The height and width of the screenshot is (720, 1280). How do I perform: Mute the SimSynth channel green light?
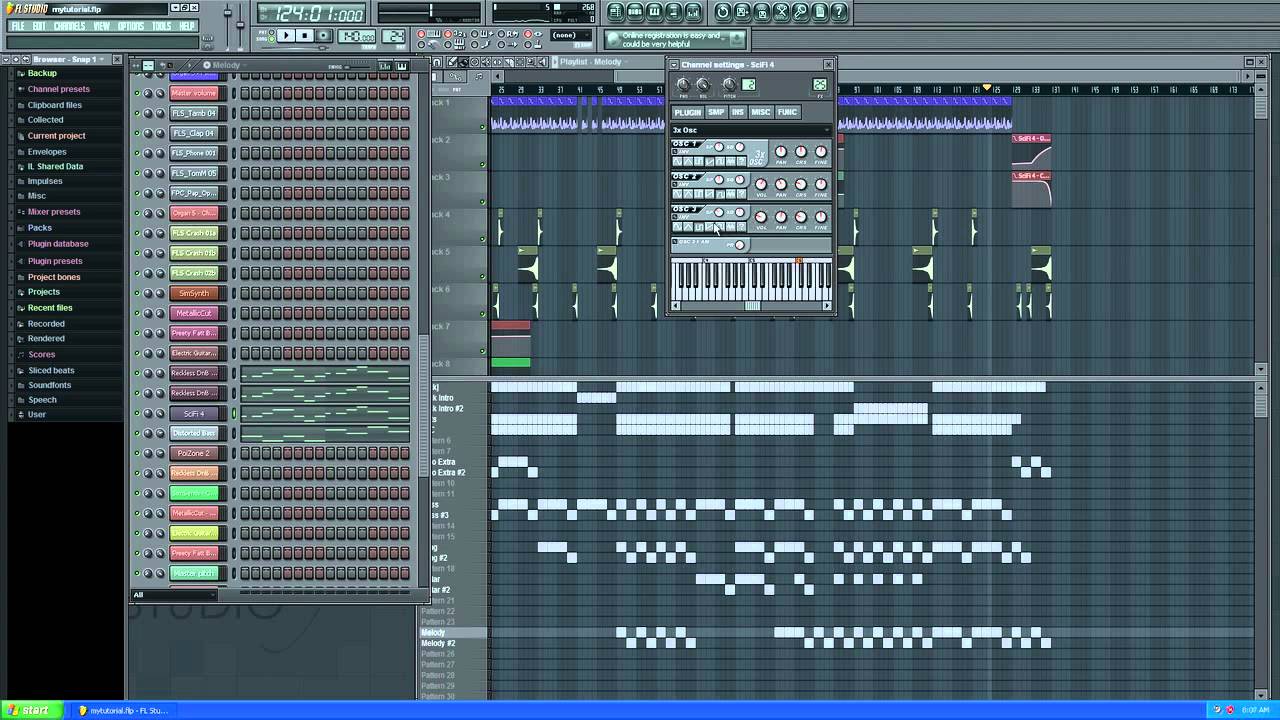click(x=137, y=293)
